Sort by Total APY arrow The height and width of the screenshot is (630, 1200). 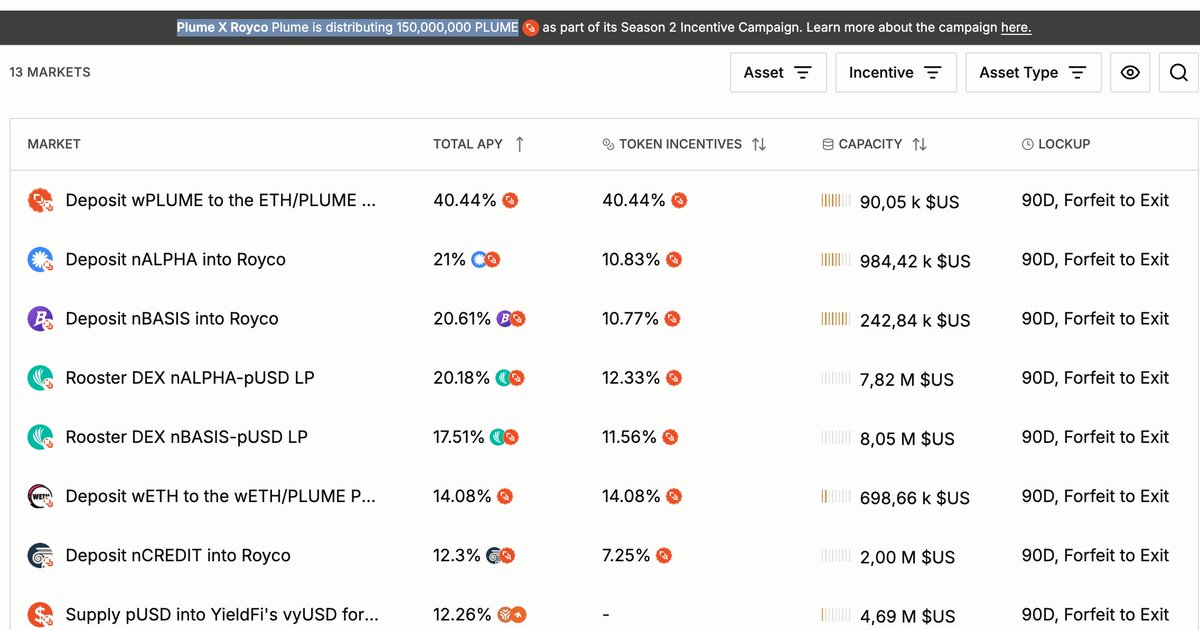coord(519,144)
